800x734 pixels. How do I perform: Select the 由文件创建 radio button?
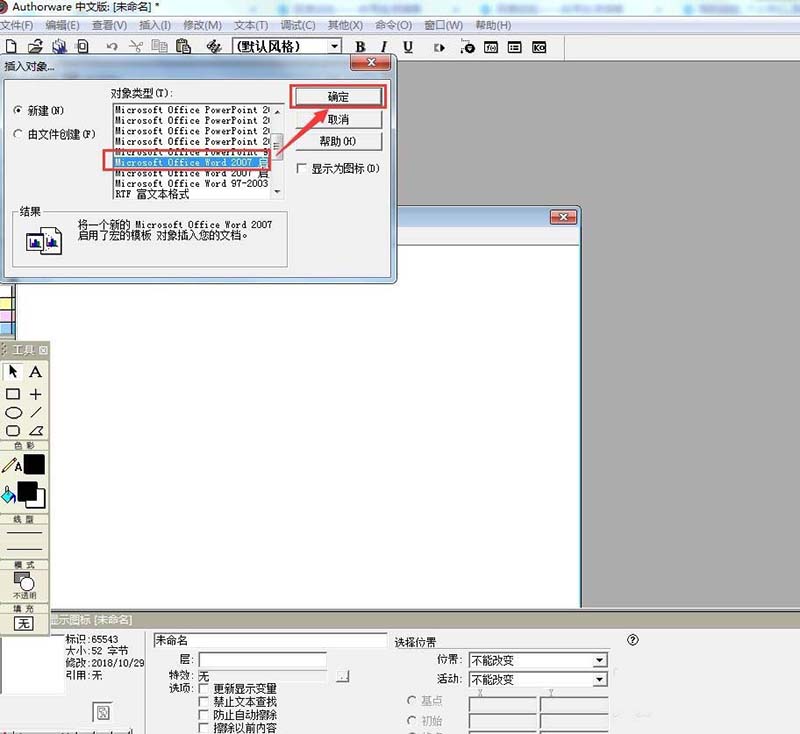click(18, 134)
